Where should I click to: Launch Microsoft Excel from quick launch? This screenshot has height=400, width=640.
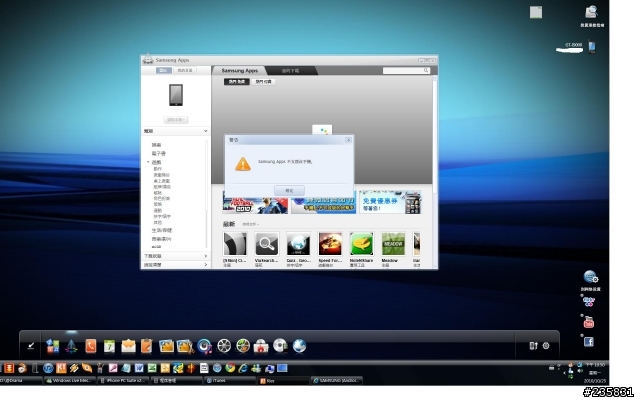coord(152,368)
